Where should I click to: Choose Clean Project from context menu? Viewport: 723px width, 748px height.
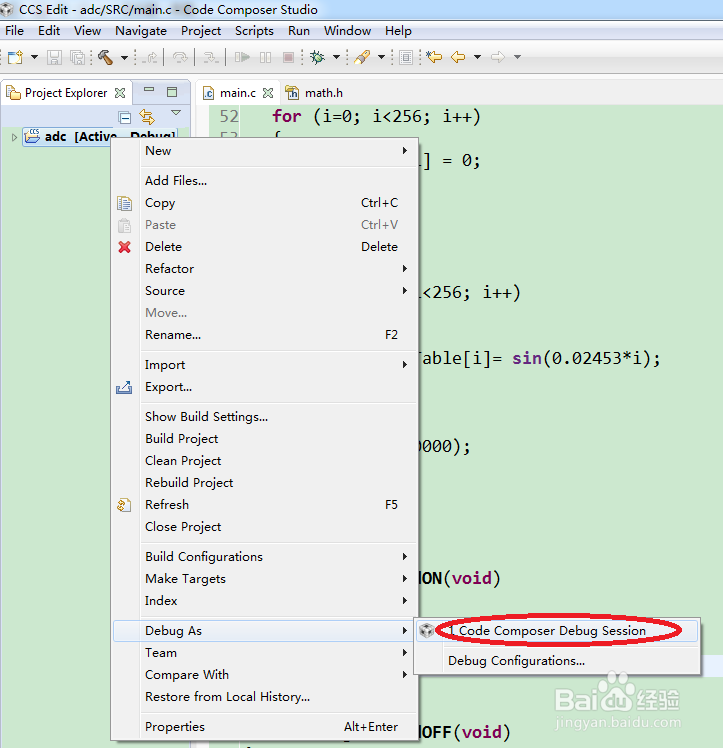click(x=265, y=460)
